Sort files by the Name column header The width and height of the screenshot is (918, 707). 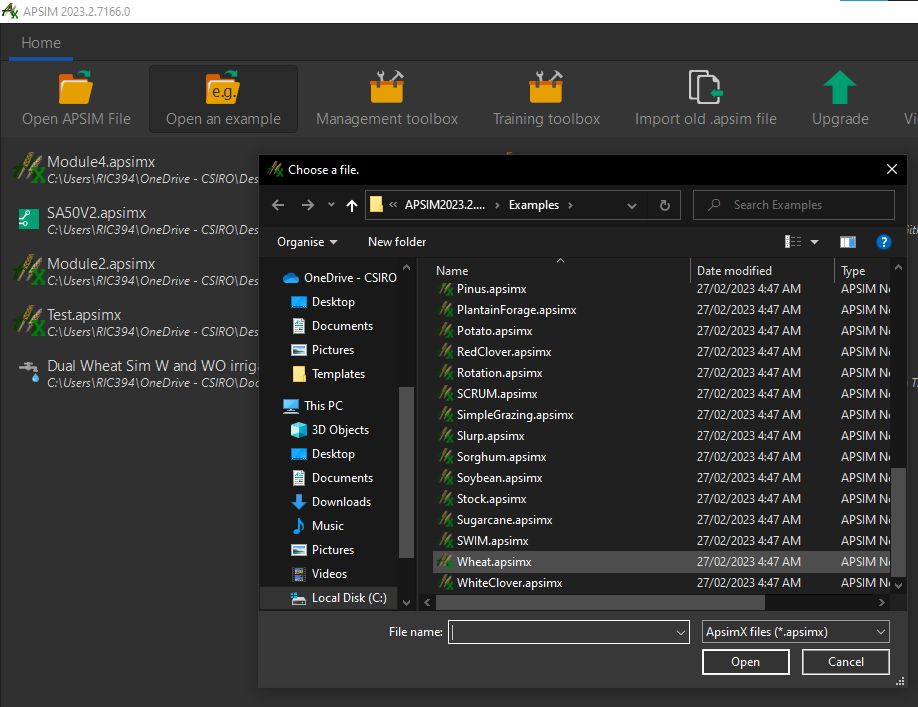pos(451,270)
